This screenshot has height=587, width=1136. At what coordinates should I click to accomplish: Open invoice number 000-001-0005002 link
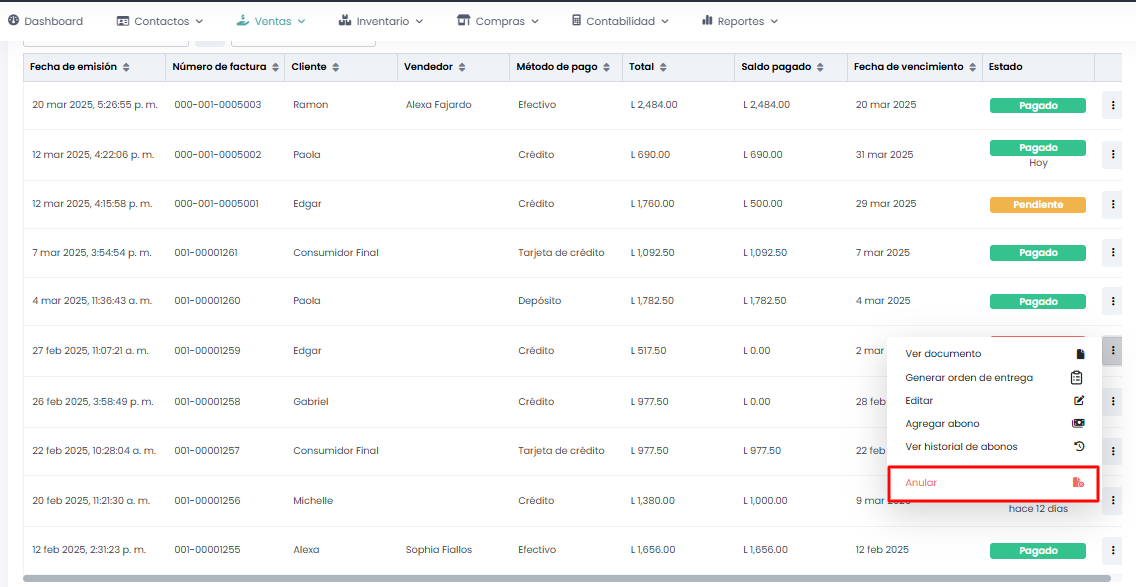click(217, 155)
